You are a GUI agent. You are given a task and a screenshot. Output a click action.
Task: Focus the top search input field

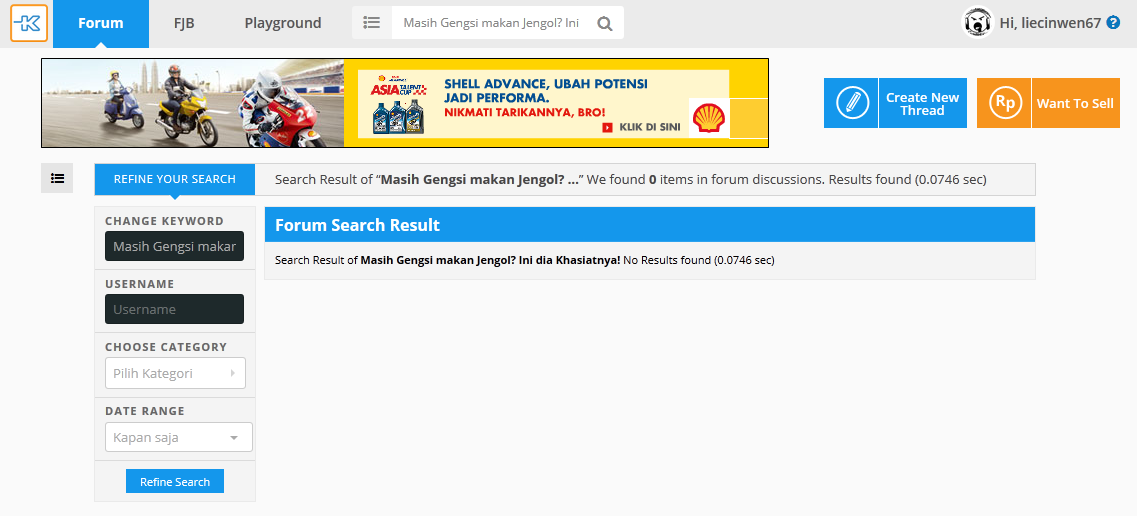pos(493,23)
